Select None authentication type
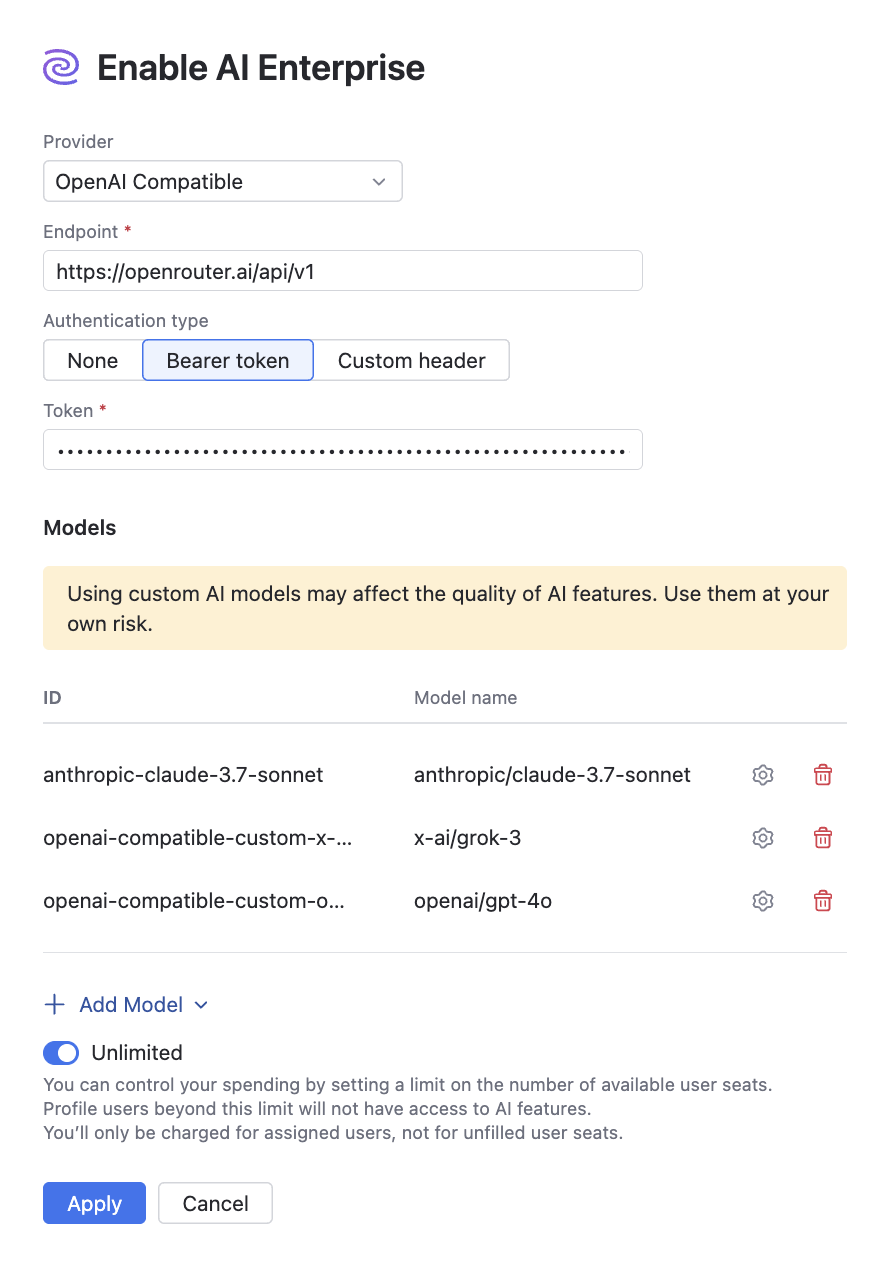The height and width of the screenshot is (1270, 892). (92, 360)
